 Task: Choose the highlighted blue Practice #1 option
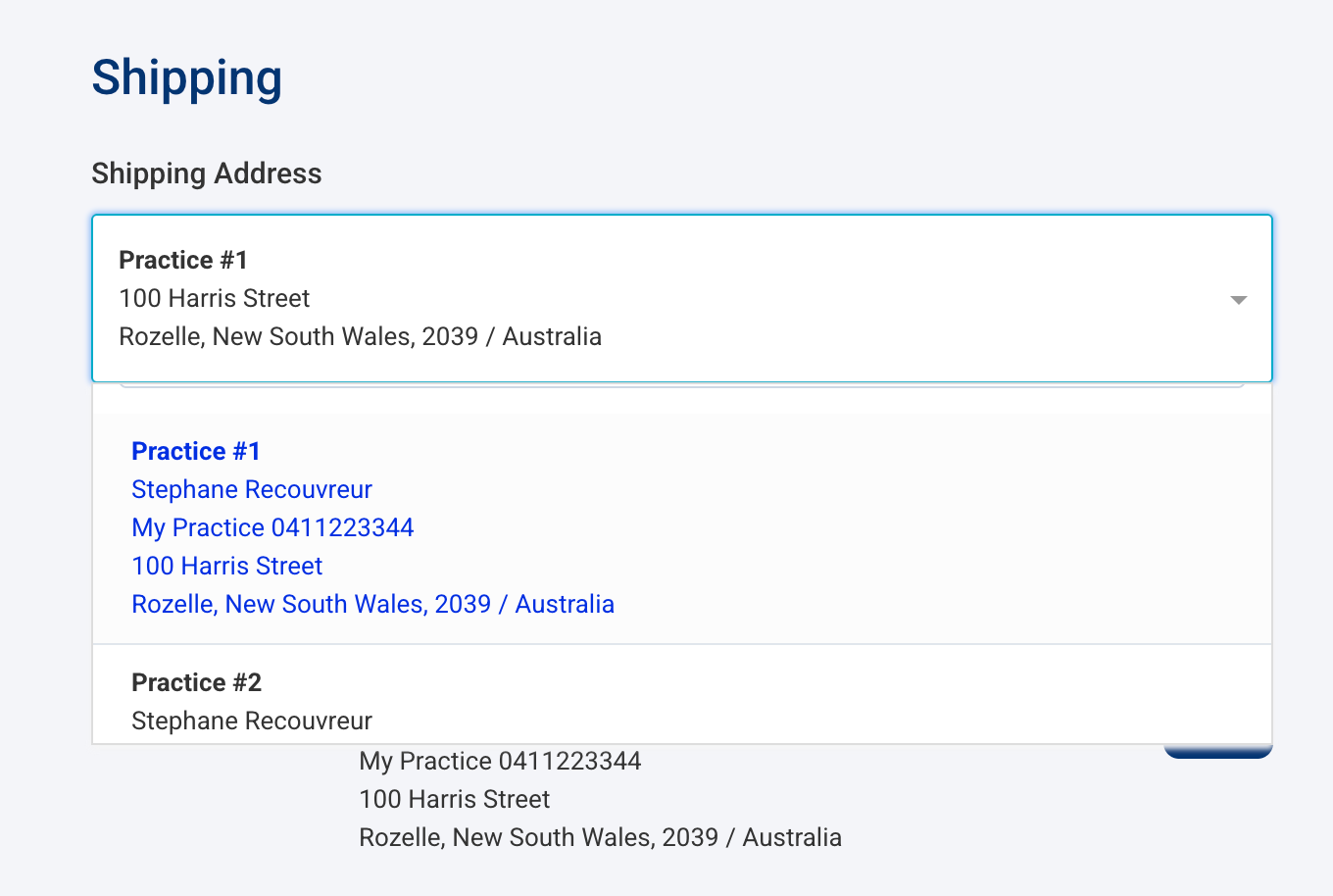[682, 528]
